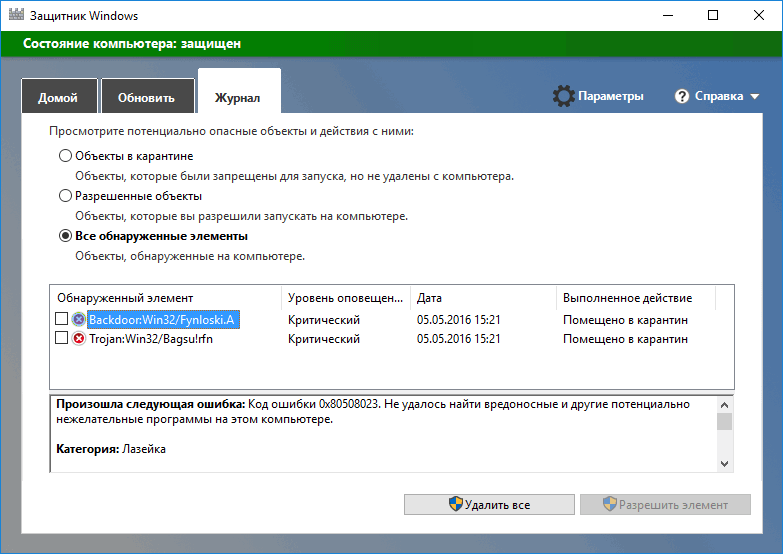Viewport: 783px width, 554px height.
Task: Click date 05.05.2016 15:21 in Trojan row
Action: click(458, 339)
